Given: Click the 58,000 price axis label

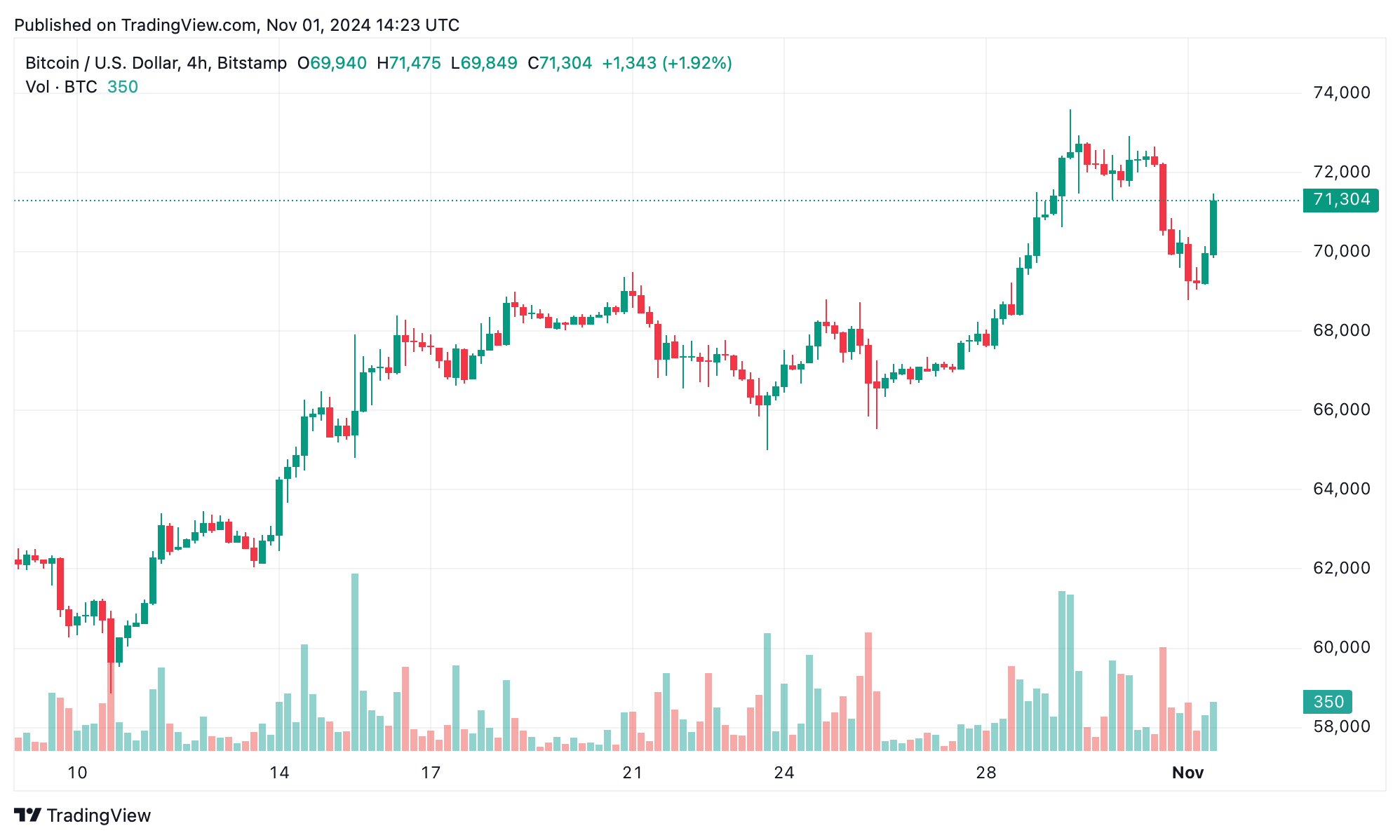Looking at the screenshot, I should [x=1341, y=726].
